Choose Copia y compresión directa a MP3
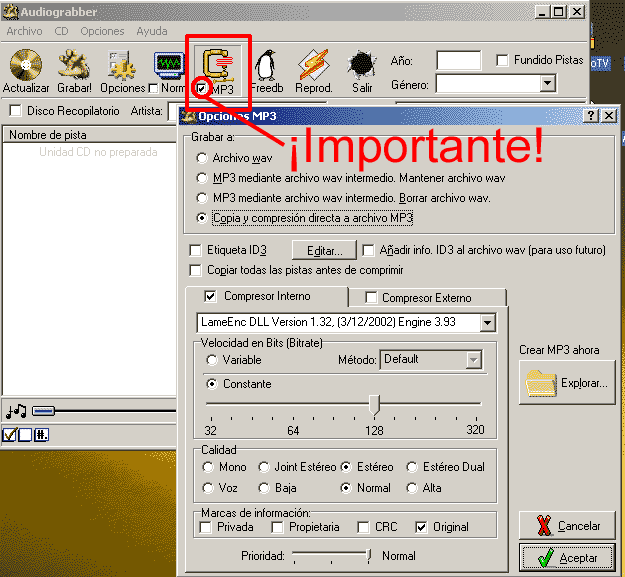 pos(202,218)
